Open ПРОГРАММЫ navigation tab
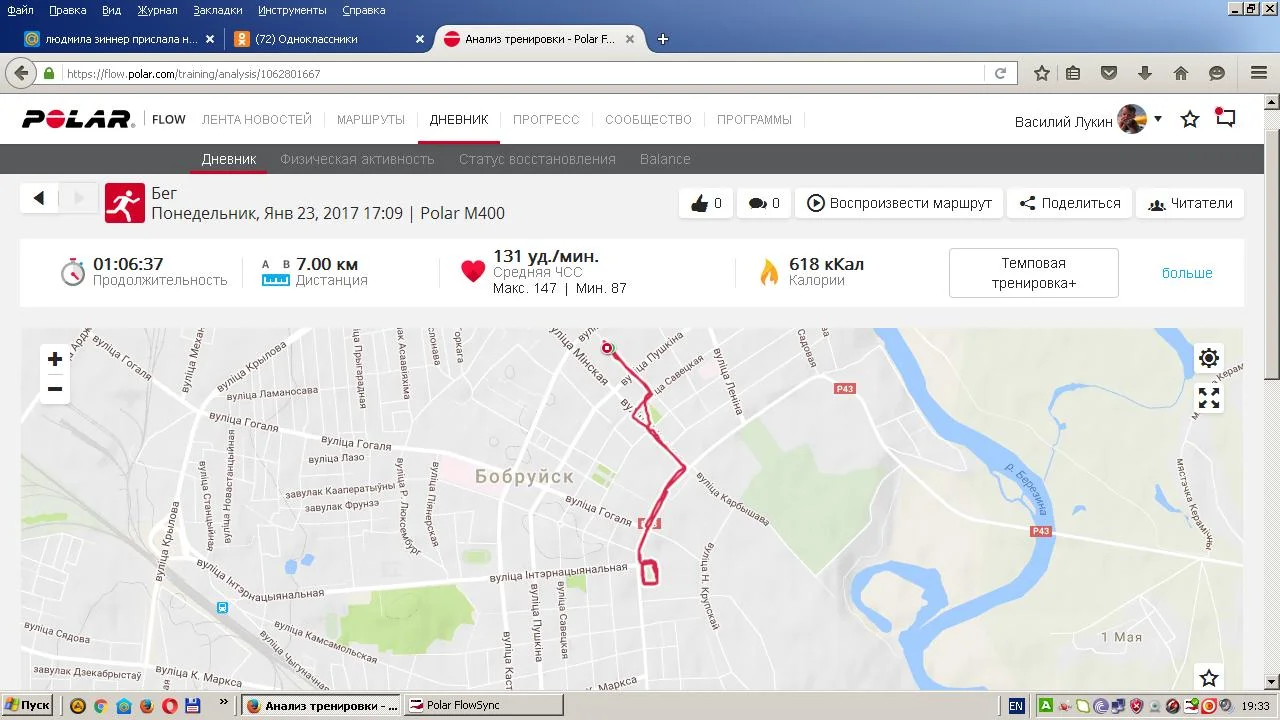This screenshot has width=1280, height=720. tap(754, 119)
